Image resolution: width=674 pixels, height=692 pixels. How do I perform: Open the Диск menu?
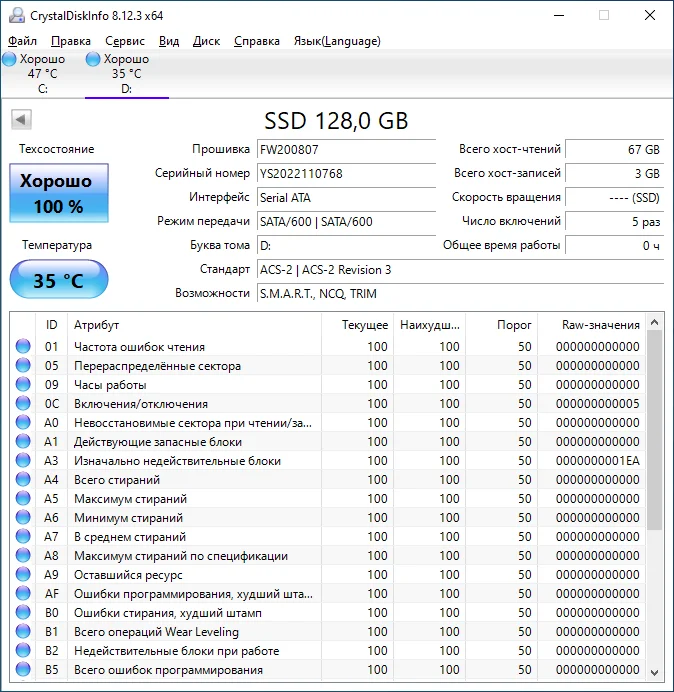coord(206,41)
